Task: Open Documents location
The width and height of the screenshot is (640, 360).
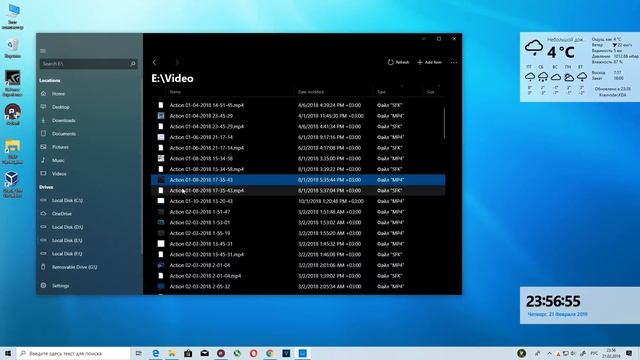Action: click(x=64, y=134)
